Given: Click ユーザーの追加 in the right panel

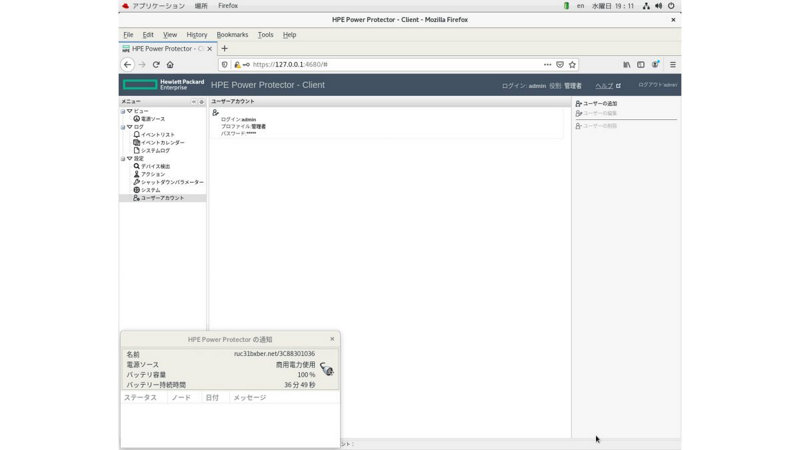Looking at the screenshot, I should pos(600,104).
